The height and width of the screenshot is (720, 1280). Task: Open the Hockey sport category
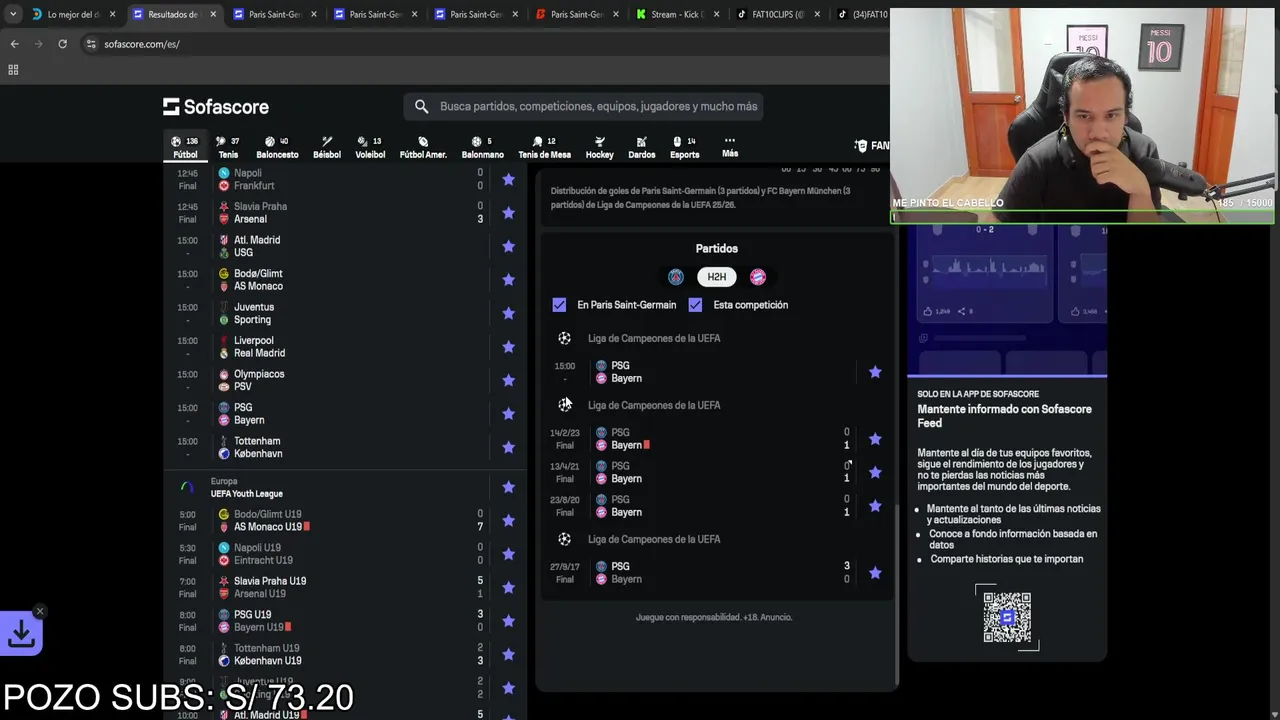tap(599, 147)
